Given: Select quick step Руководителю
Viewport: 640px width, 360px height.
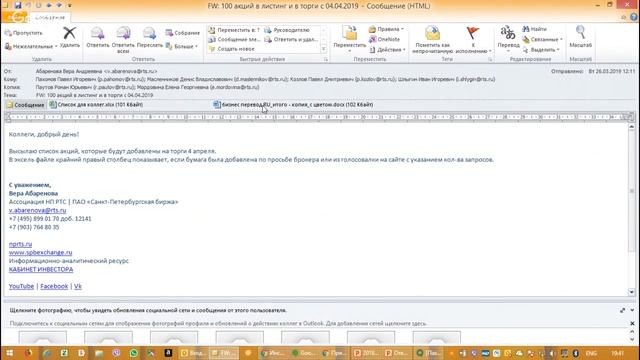Looking at the screenshot, I should (x=287, y=30).
